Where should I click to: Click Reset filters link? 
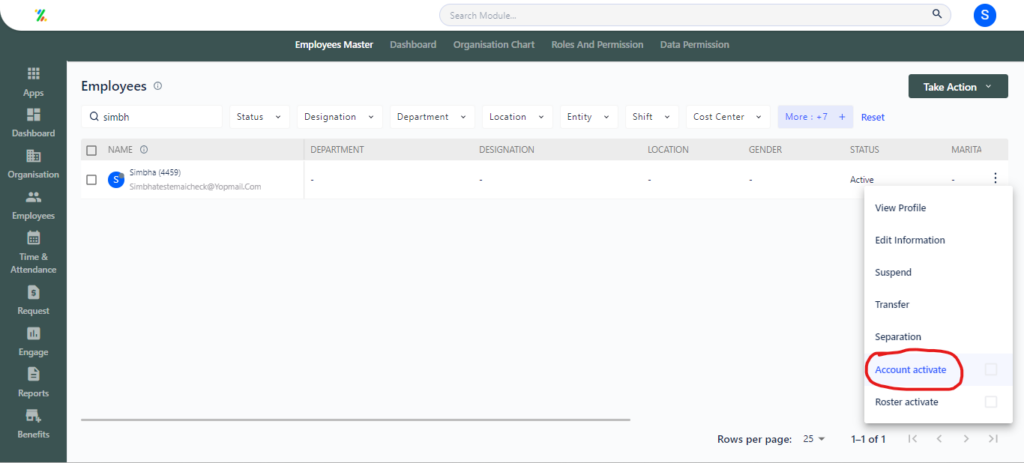pyautogui.click(x=872, y=118)
